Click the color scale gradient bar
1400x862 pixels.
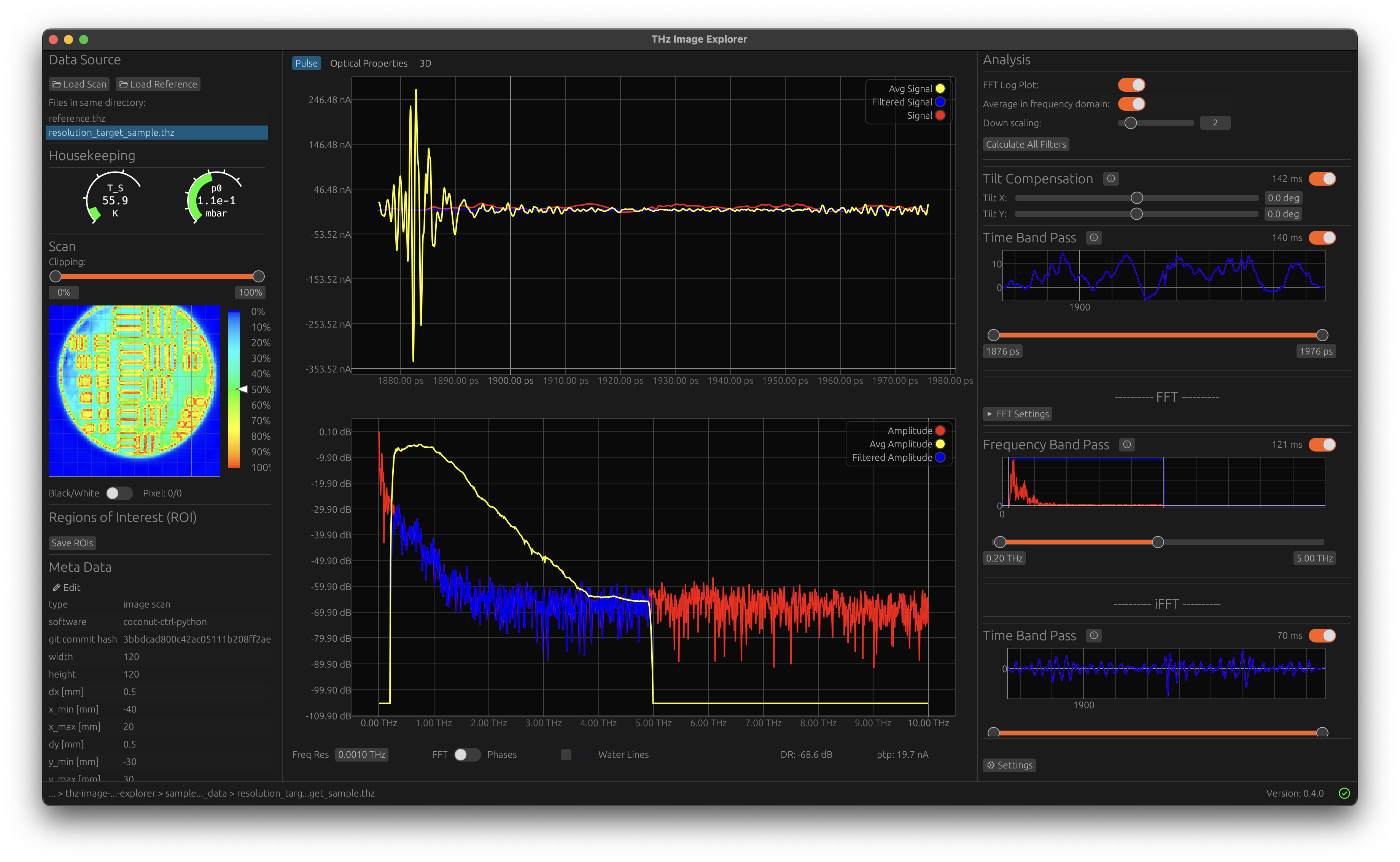pos(234,390)
